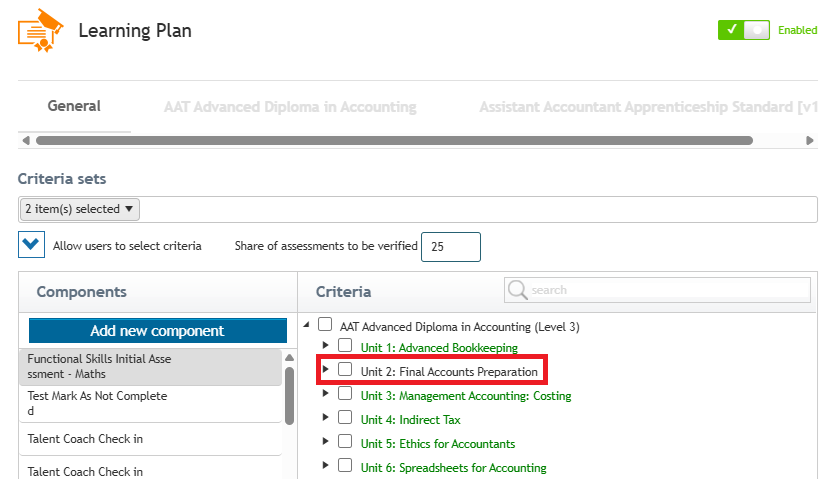Click Unit 3: Management Accounting: Costing label
The image size is (831, 479).
466,396
